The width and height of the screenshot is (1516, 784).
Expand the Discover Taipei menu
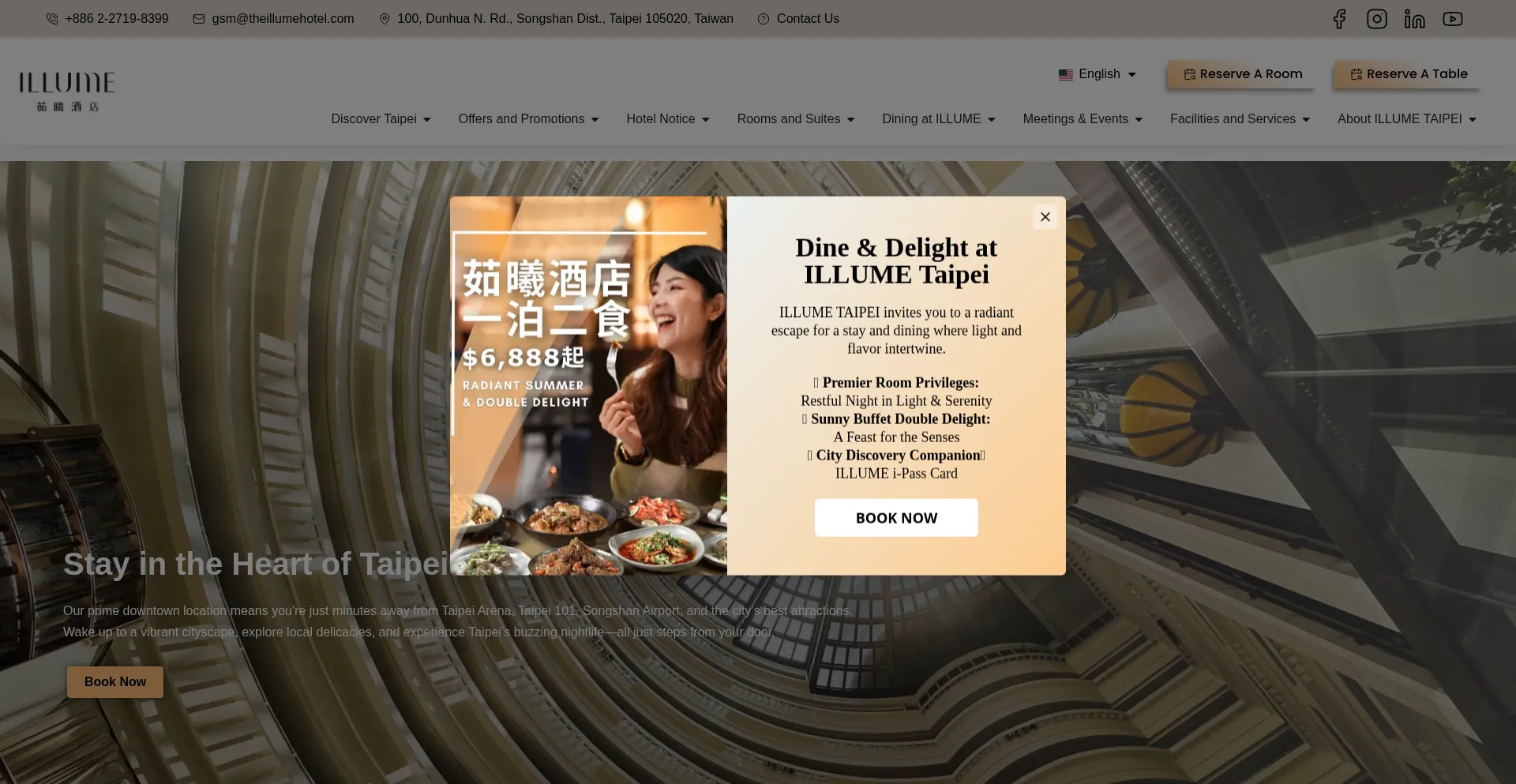[381, 119]
